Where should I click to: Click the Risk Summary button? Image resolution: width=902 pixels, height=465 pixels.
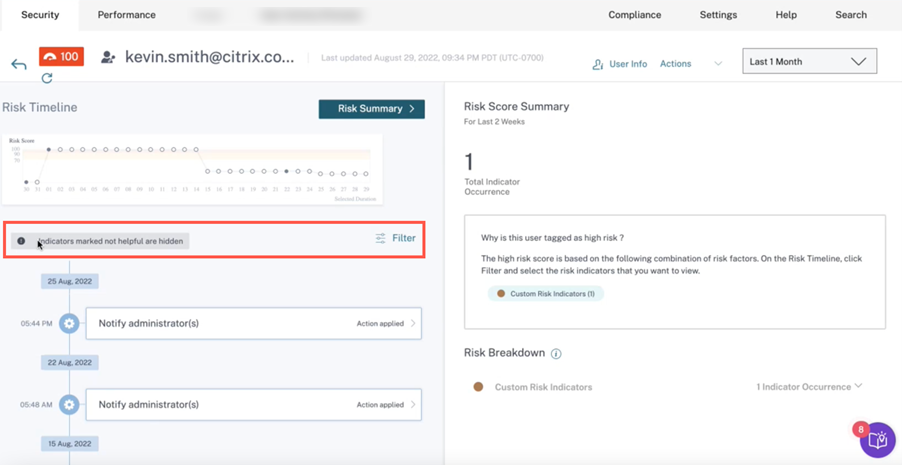[x=371, y=109]
